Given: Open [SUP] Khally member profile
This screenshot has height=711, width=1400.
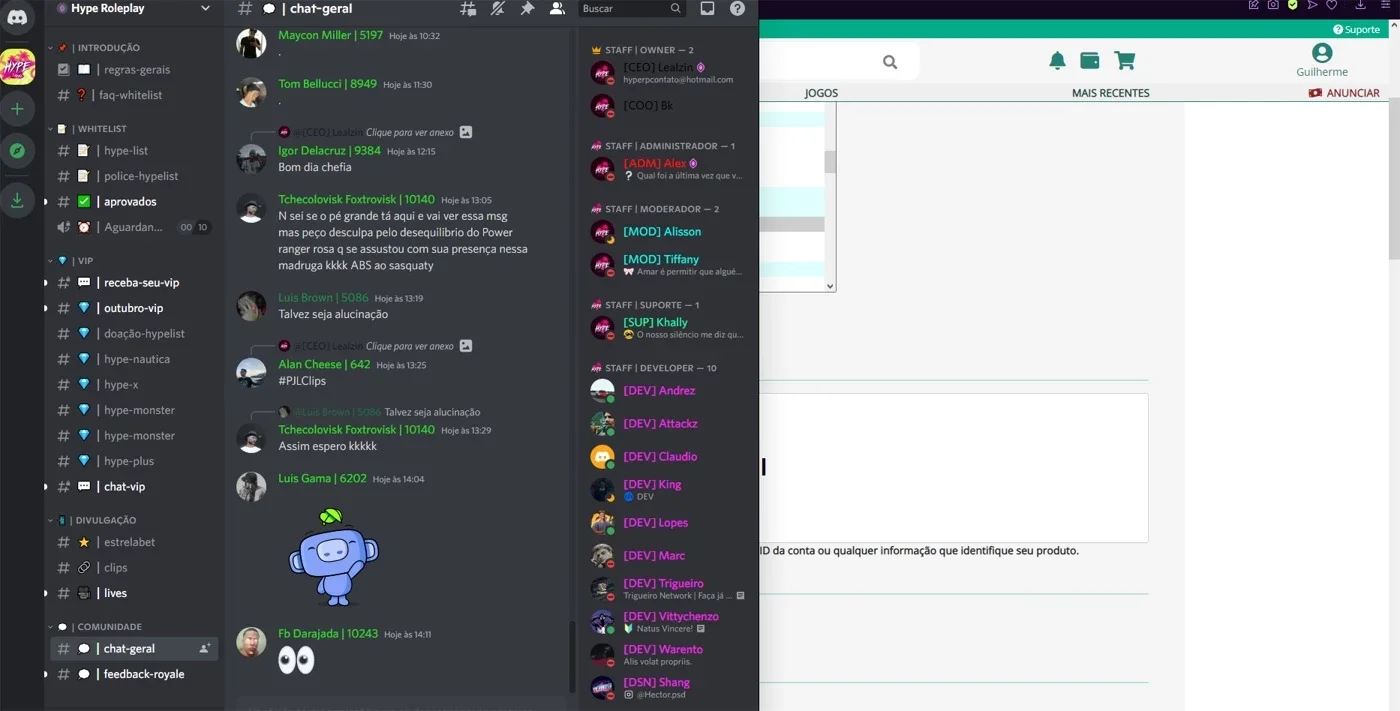Looking at the screenshot, I should [x=667, y=328].
